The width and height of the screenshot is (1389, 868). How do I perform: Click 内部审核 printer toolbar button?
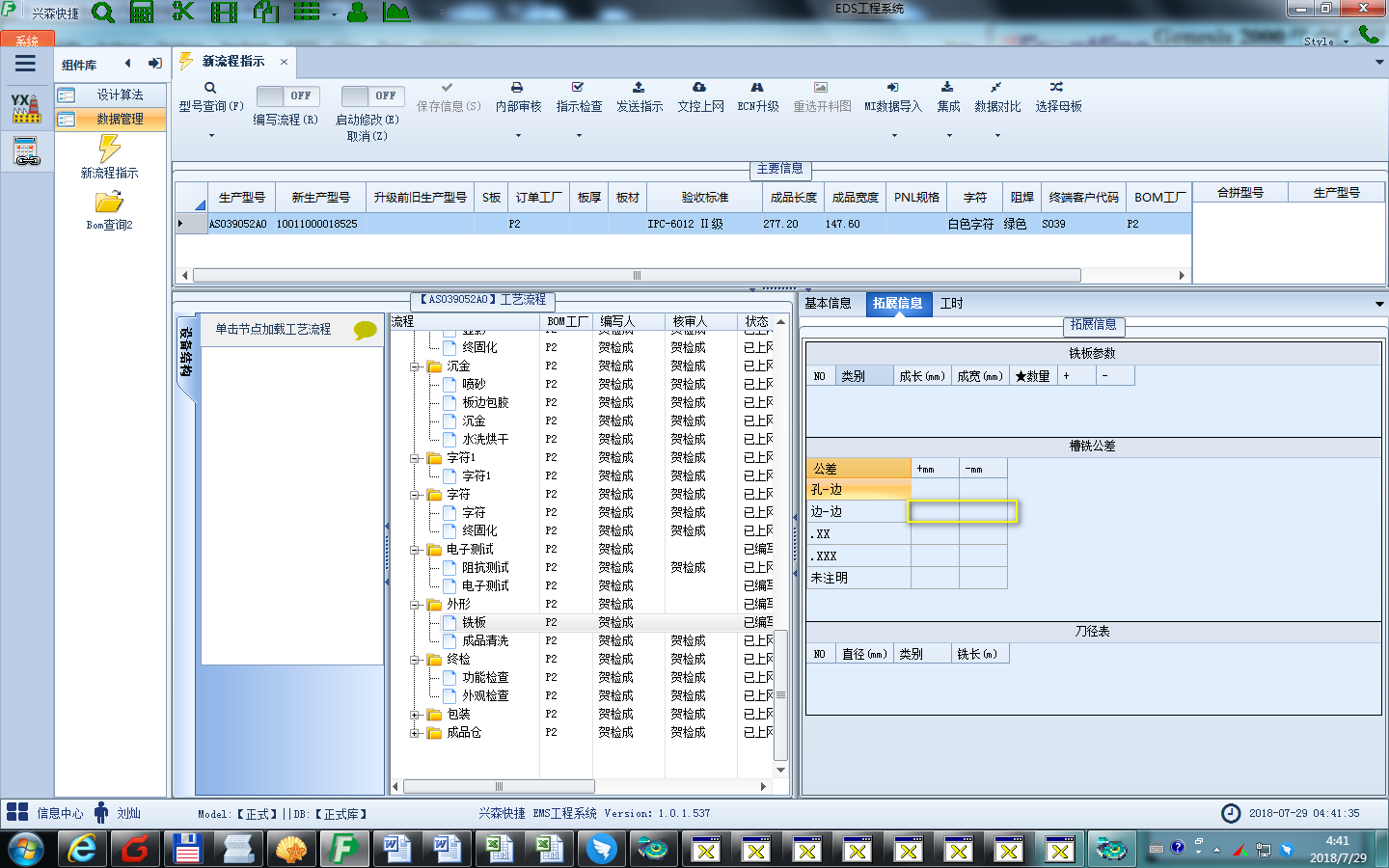click(518, 98)
